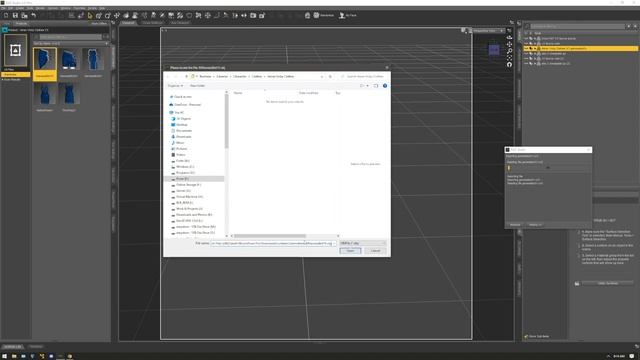The image size is (640, 360).
Task: Click the File name input field
Action: coord(273,243)
